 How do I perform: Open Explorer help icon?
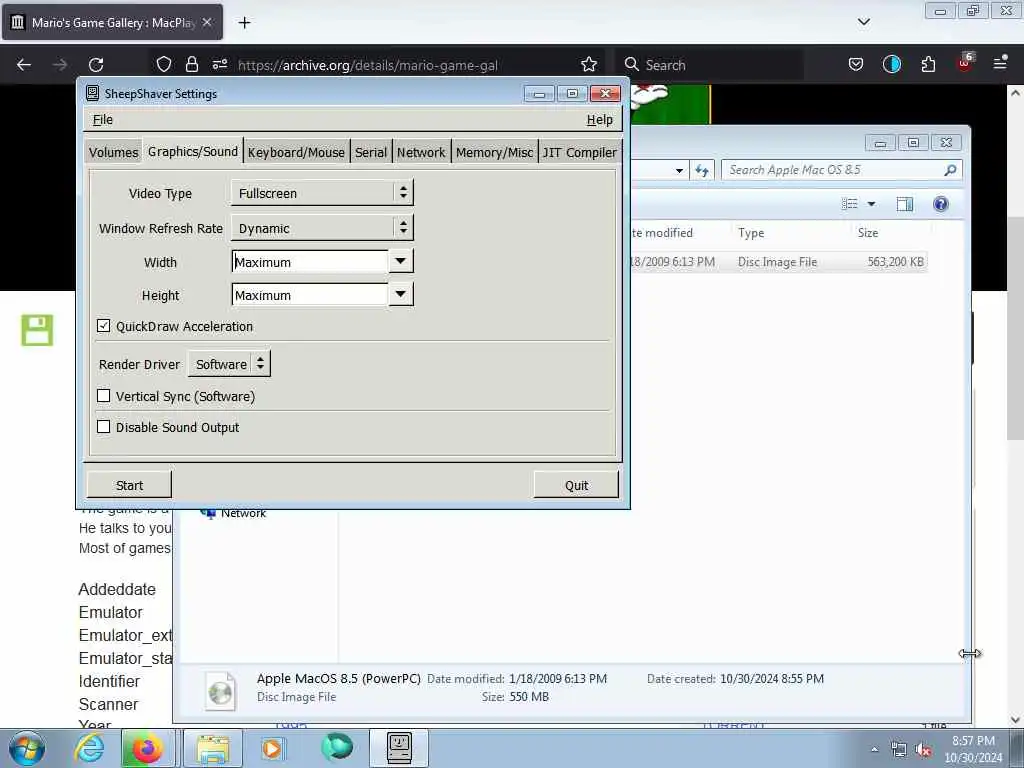click(940, 204)
